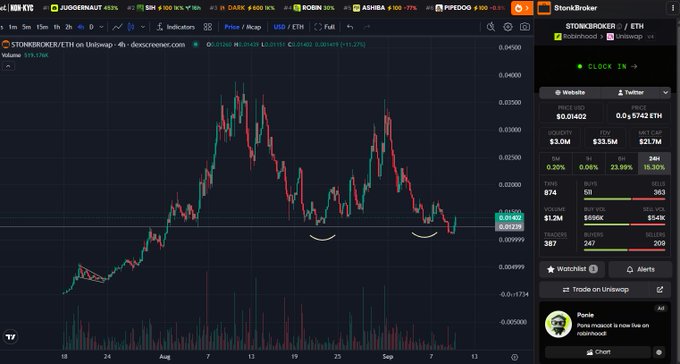Open the Twitter link

631,92
